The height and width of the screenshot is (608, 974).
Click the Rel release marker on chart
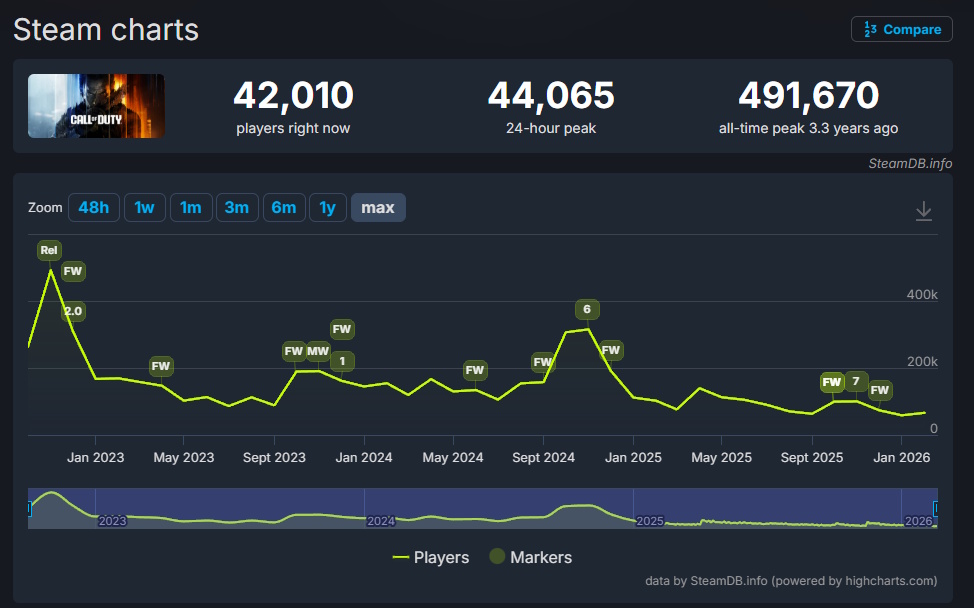click(x=49, y=250)
